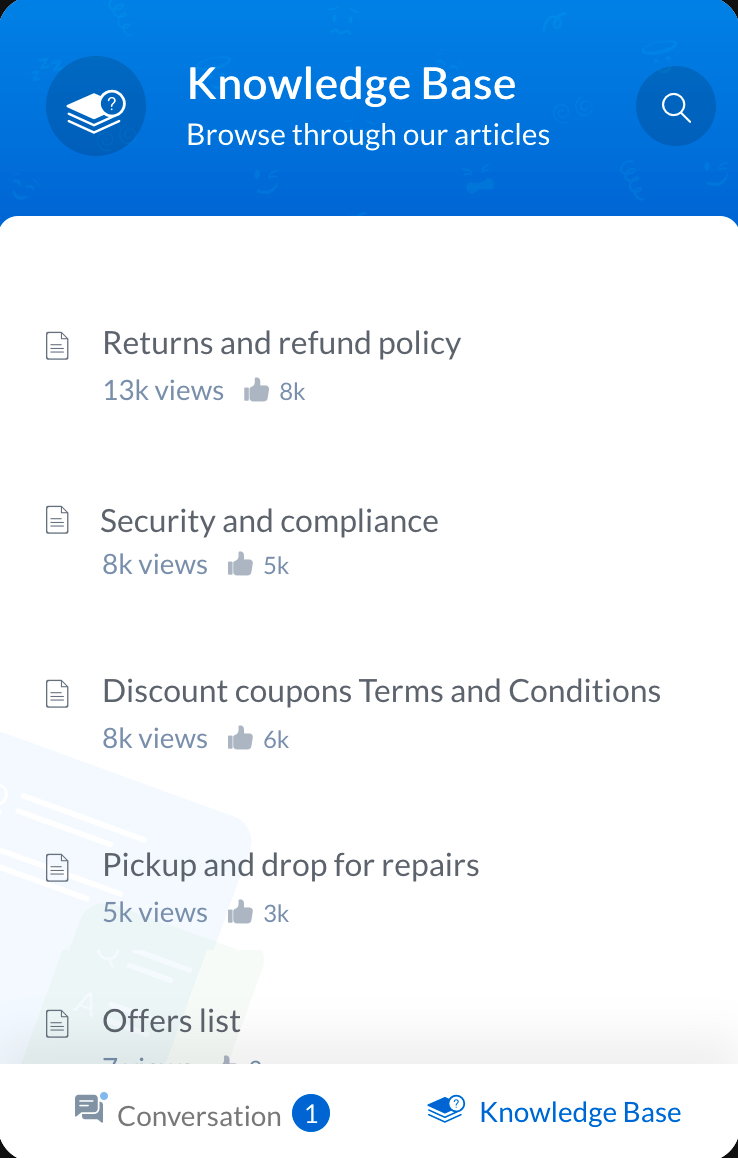Click the Knowledge Base header book icon
738x1158 pixels.
click(96, 107)
